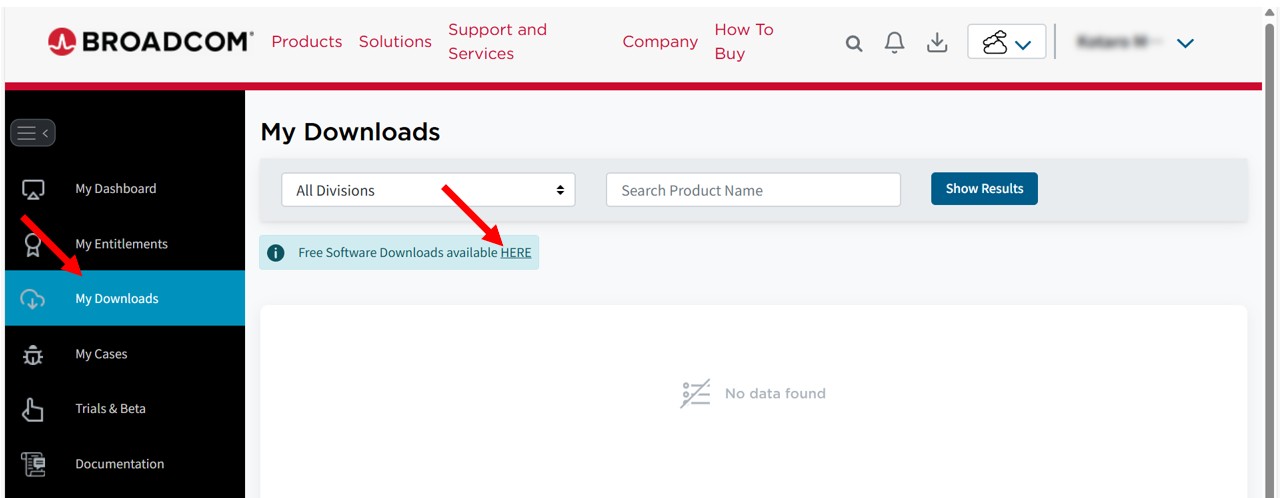Click the My Cases bug icon
Viewport: 1283px width, 498px height.
click(33, 354)
